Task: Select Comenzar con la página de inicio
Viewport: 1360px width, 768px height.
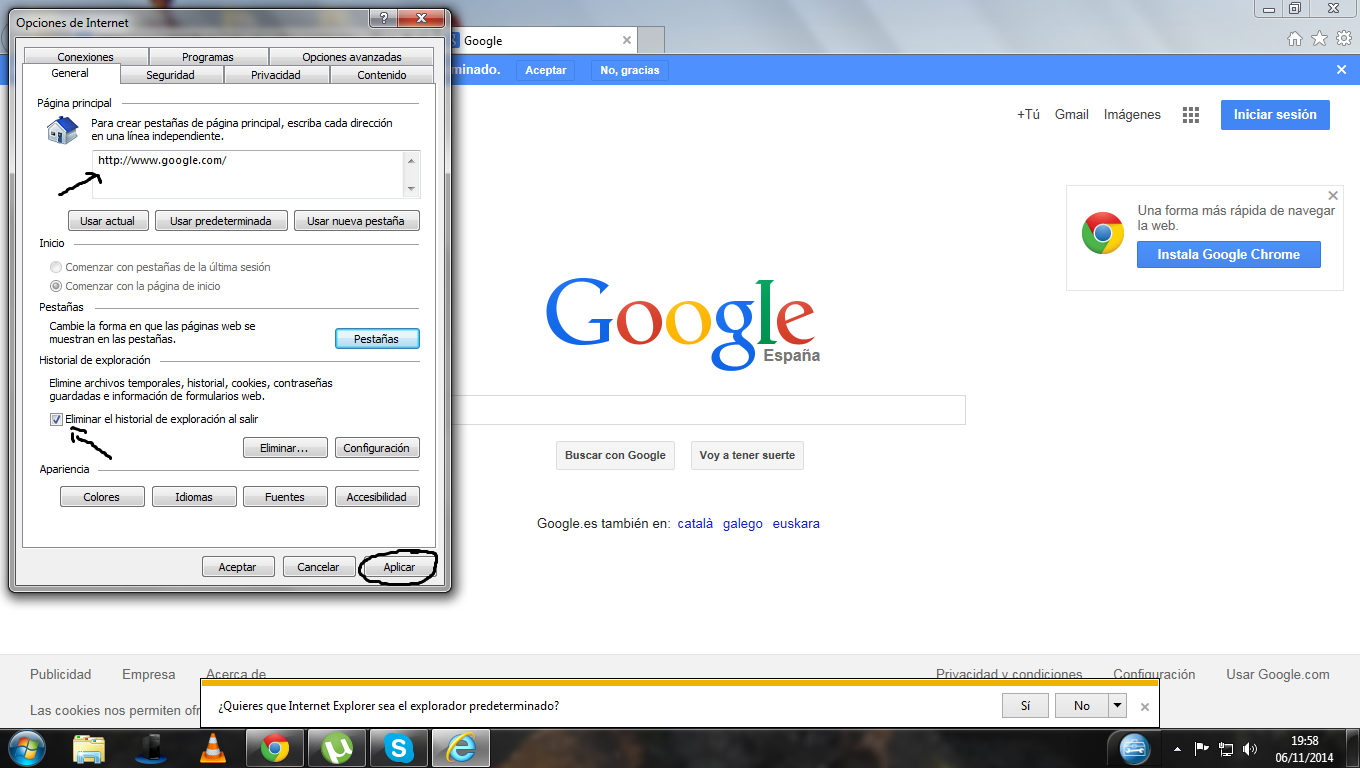Action: [x=56, y=286]
